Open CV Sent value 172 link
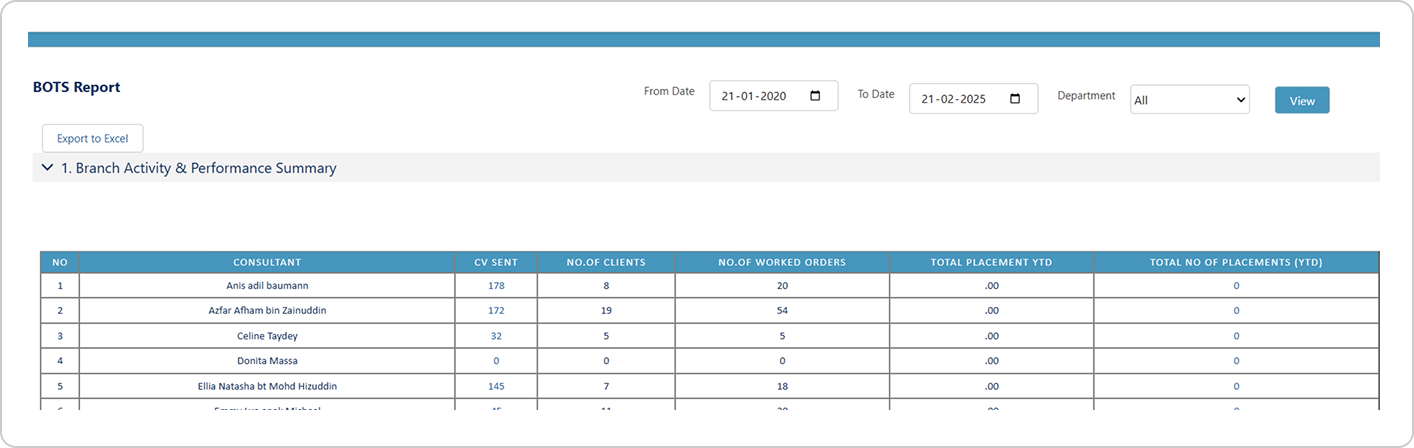Viewport: 1414px width, 448px height. click(496, 311)
